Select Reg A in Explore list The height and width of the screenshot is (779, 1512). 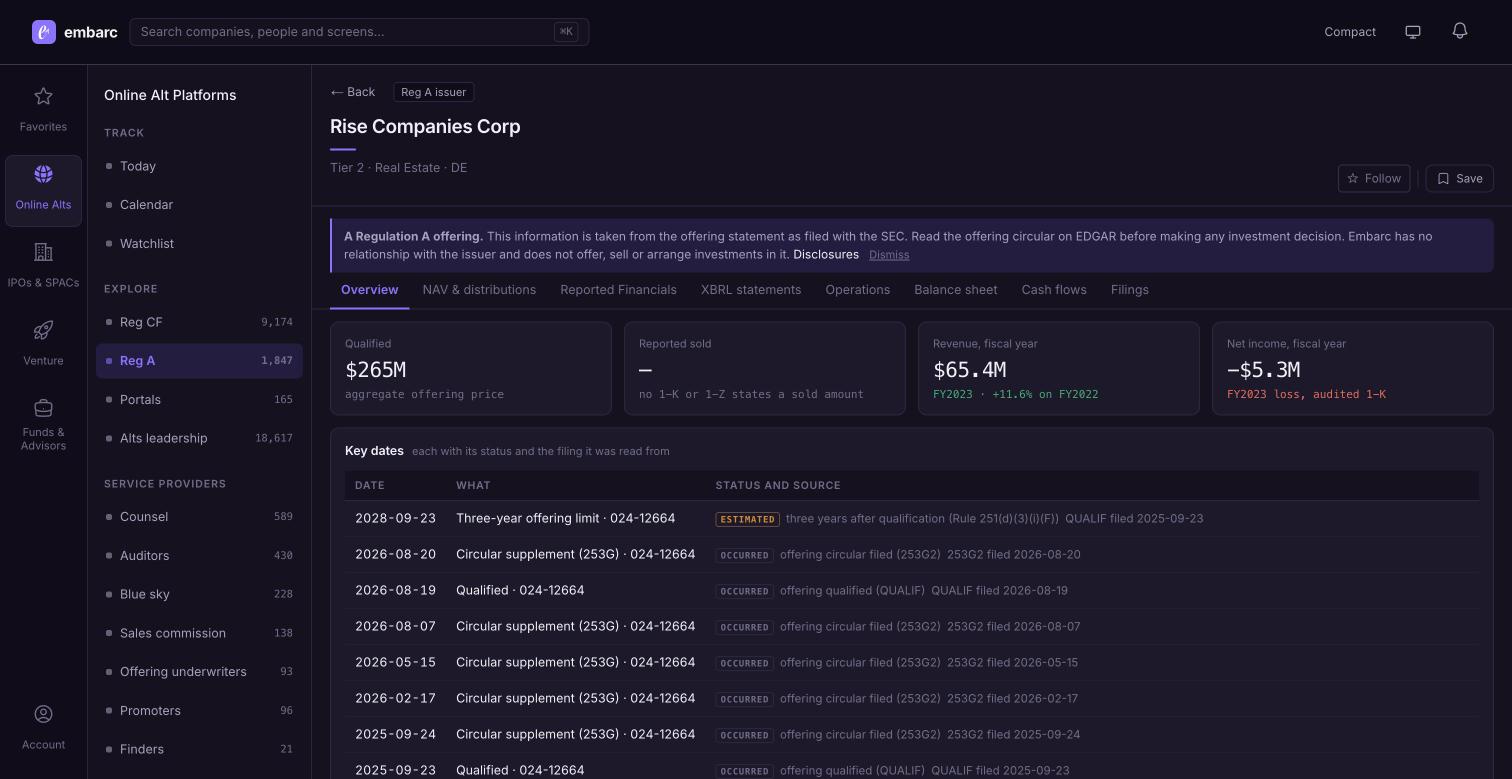199,361
